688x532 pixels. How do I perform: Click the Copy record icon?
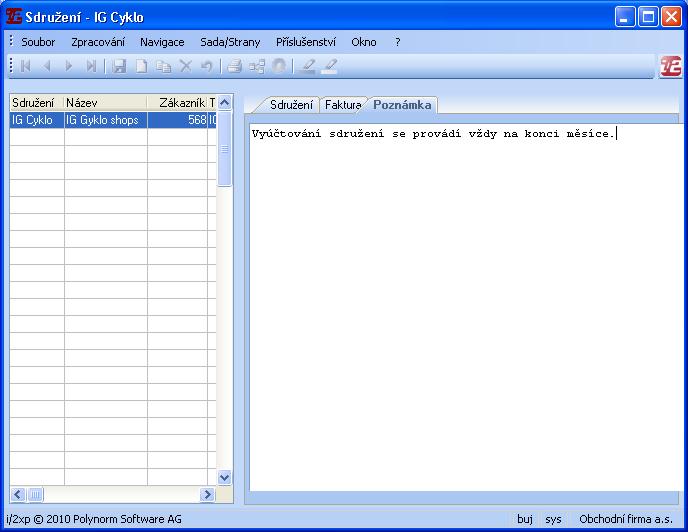pyautogui.click(x=164, y=66)
